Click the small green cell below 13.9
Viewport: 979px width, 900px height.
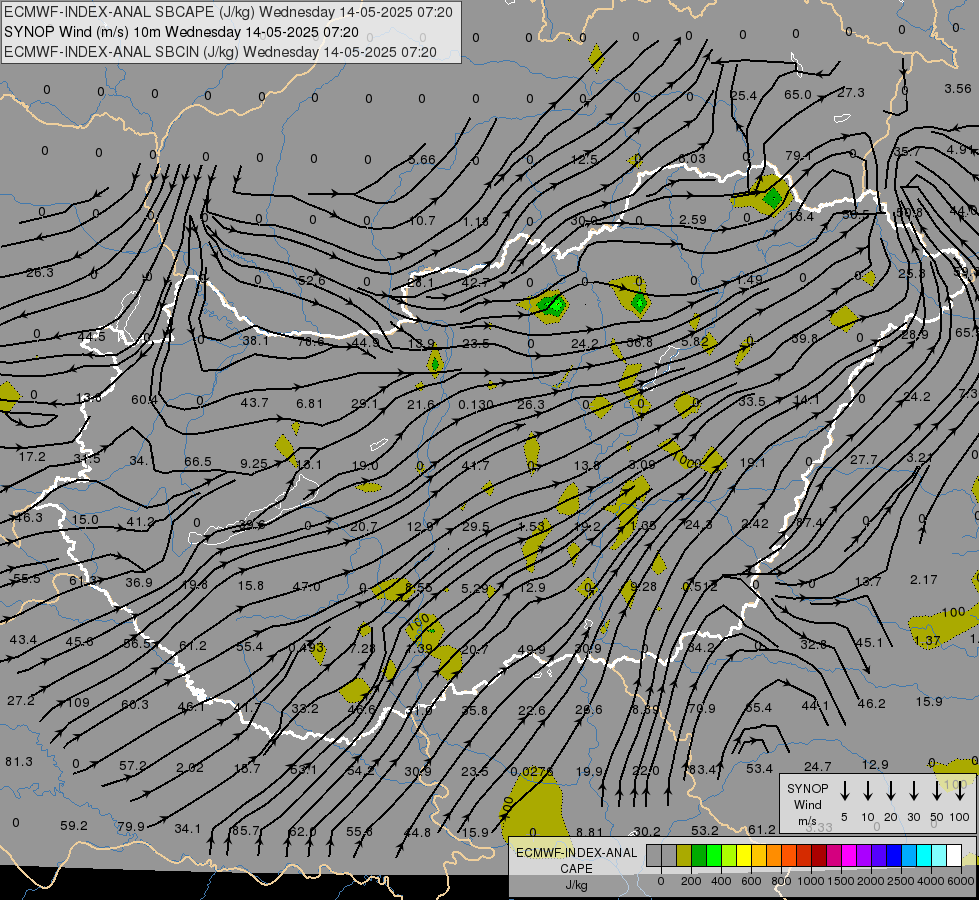coord(435,363)
